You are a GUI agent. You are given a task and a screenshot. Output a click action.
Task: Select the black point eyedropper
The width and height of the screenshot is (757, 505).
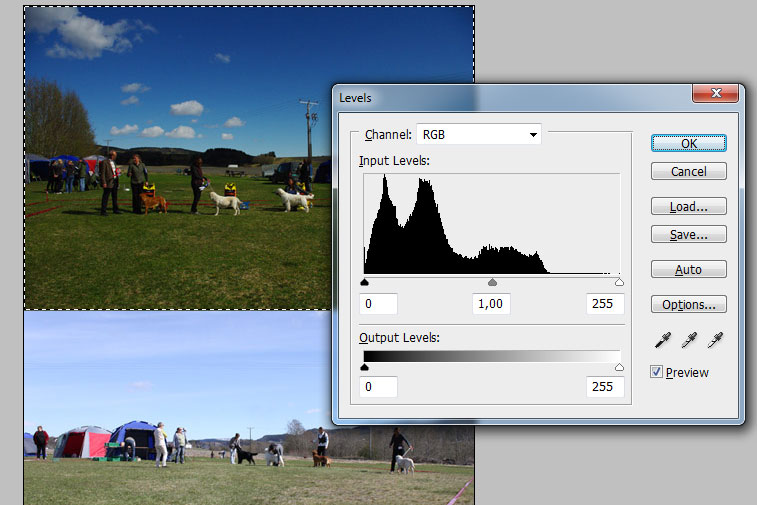pos(663,341)
